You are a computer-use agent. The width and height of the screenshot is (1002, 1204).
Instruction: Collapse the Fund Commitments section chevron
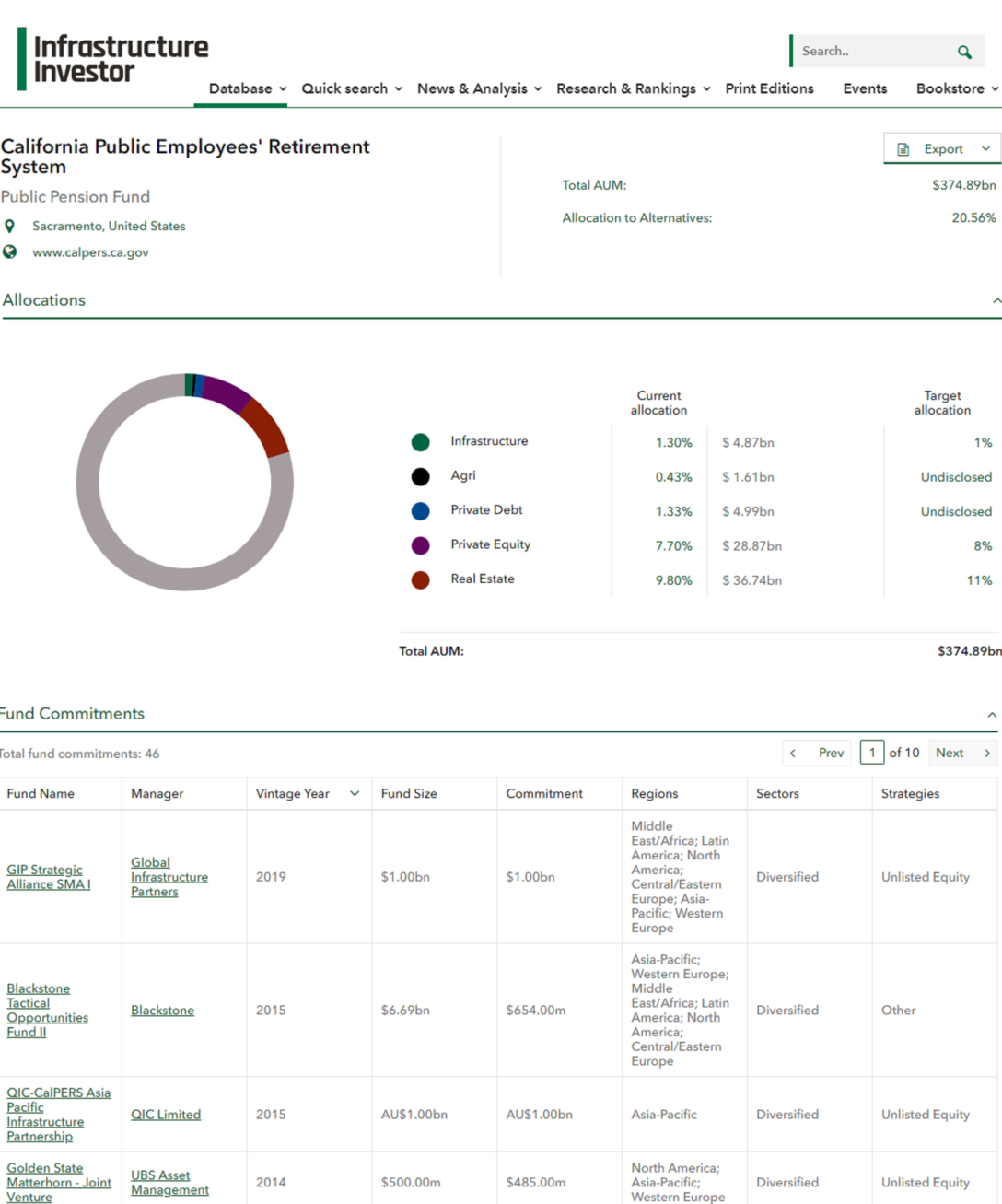pos(992,714)
